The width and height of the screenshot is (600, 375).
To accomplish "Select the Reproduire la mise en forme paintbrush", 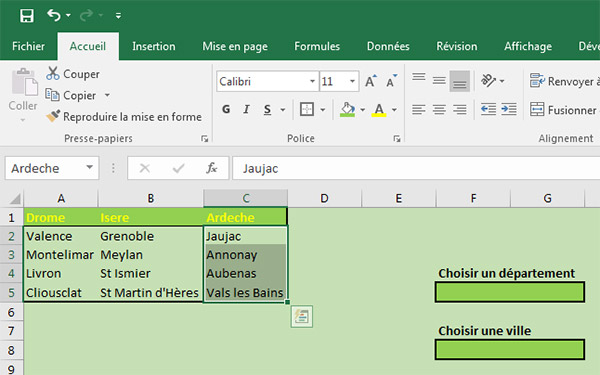I will (x=53, y=116).
